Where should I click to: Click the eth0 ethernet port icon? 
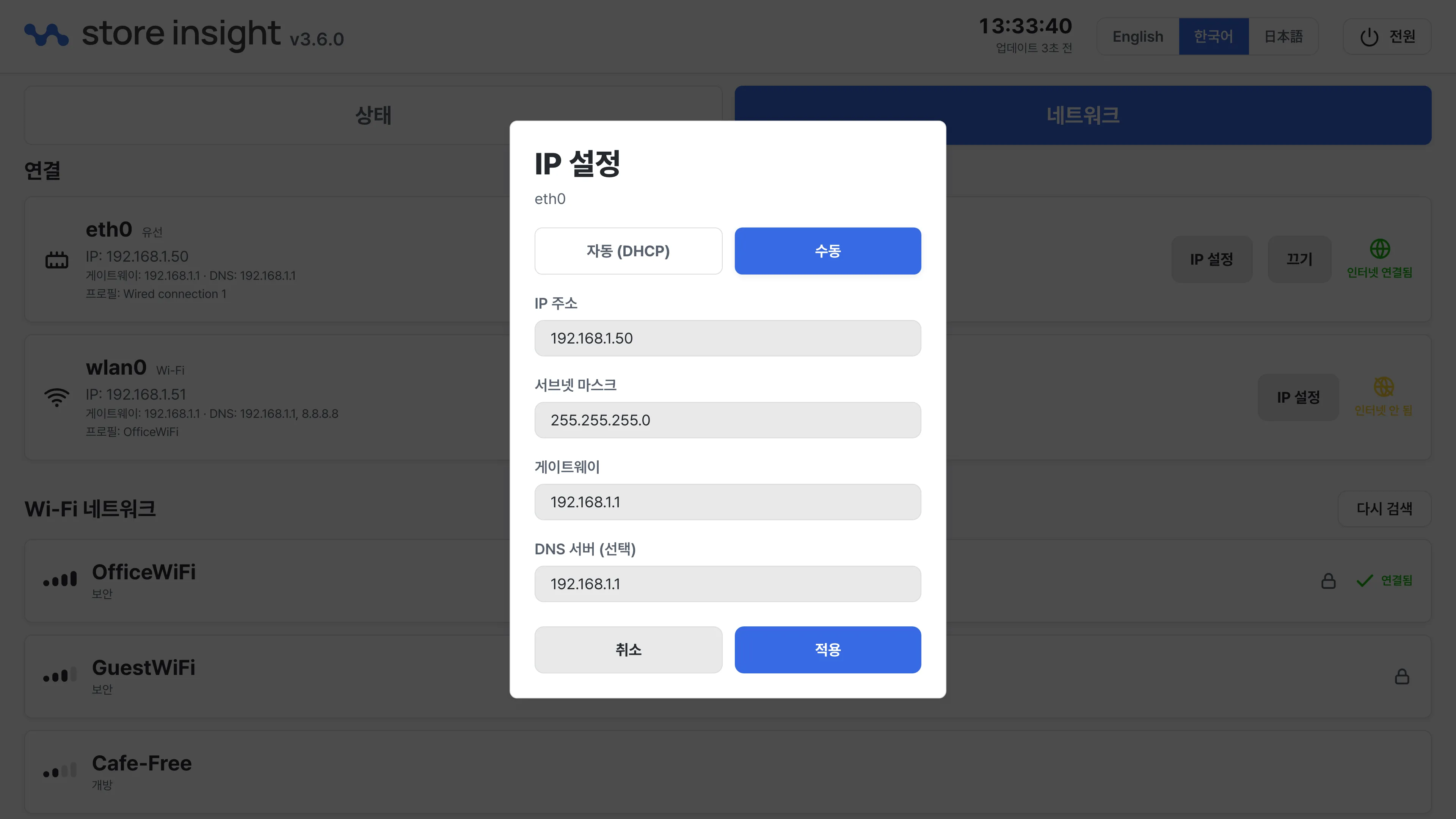[56, 260]
